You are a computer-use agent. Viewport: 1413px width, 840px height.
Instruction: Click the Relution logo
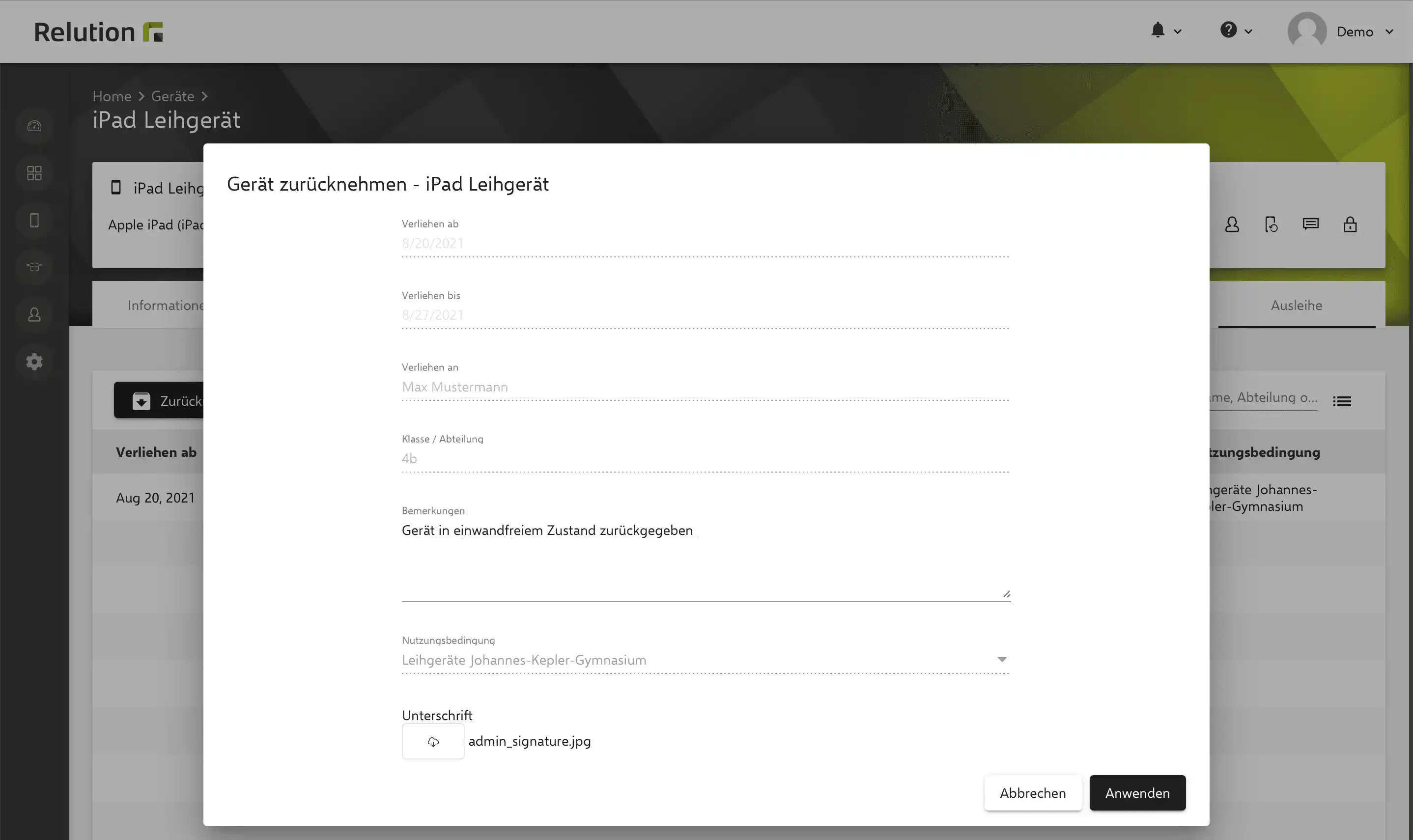[98, 32]
